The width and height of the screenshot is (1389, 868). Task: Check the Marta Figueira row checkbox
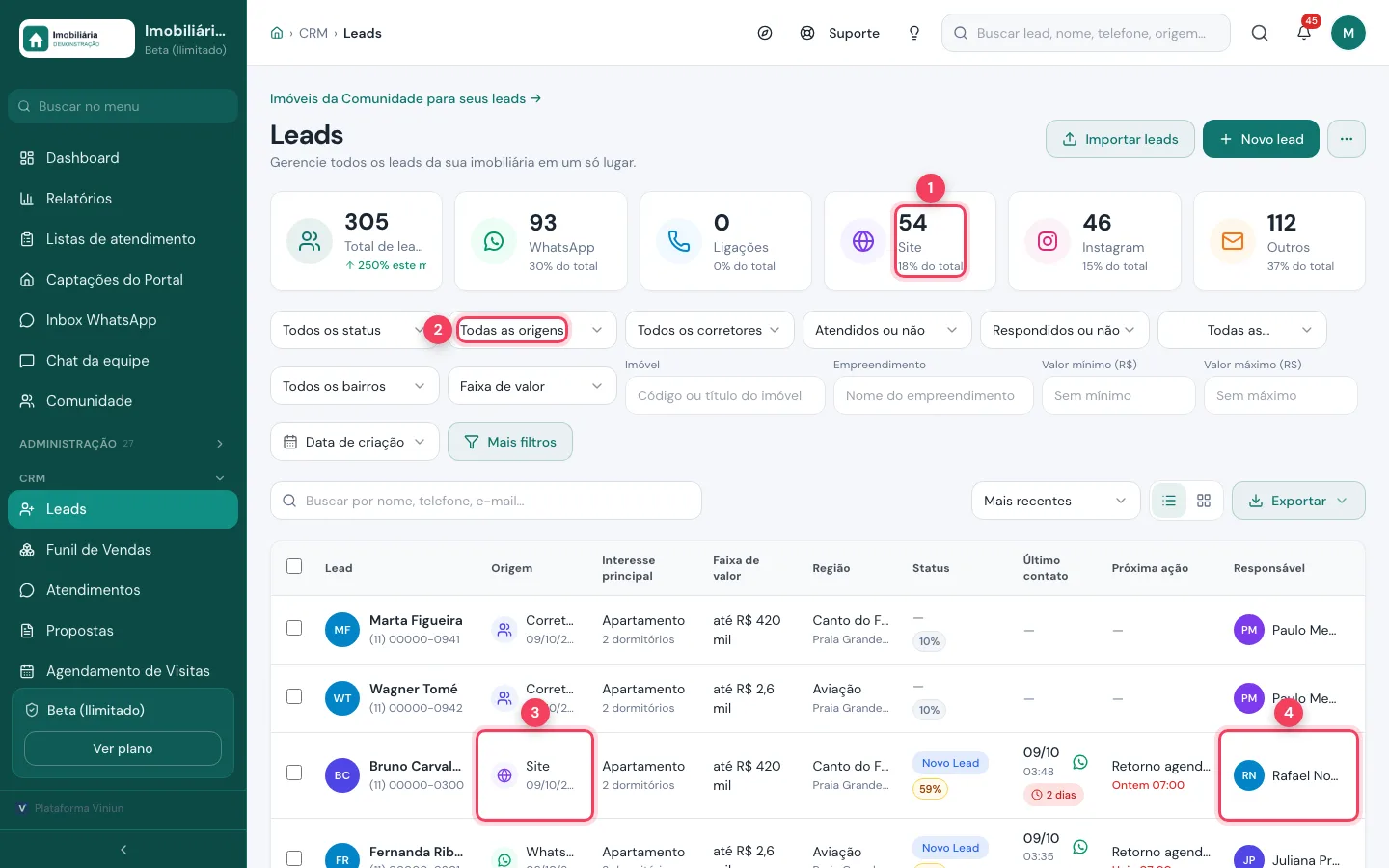pyautogui.click(x=294, y=628)
